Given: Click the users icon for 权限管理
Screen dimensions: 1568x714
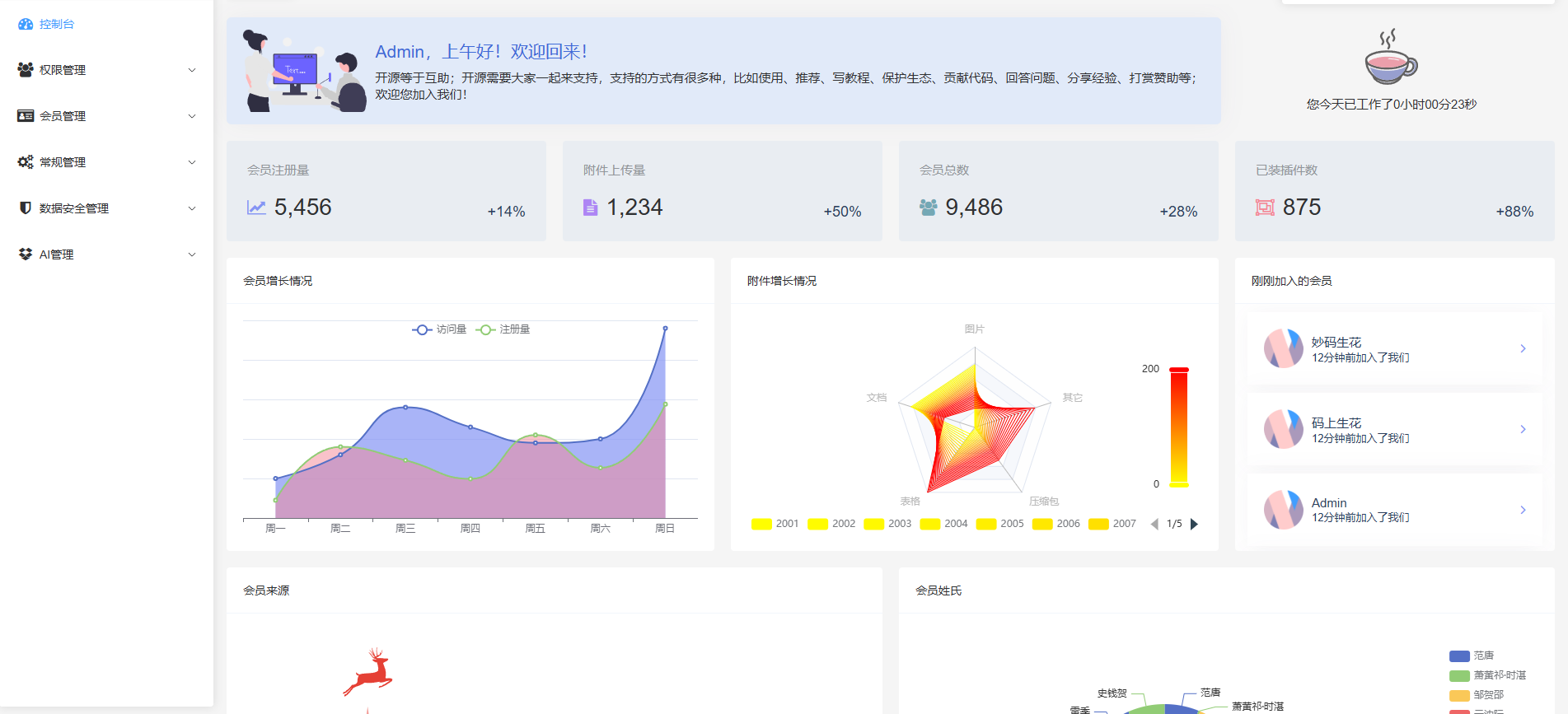Looking at the screenshot, I should click(26, 70).
